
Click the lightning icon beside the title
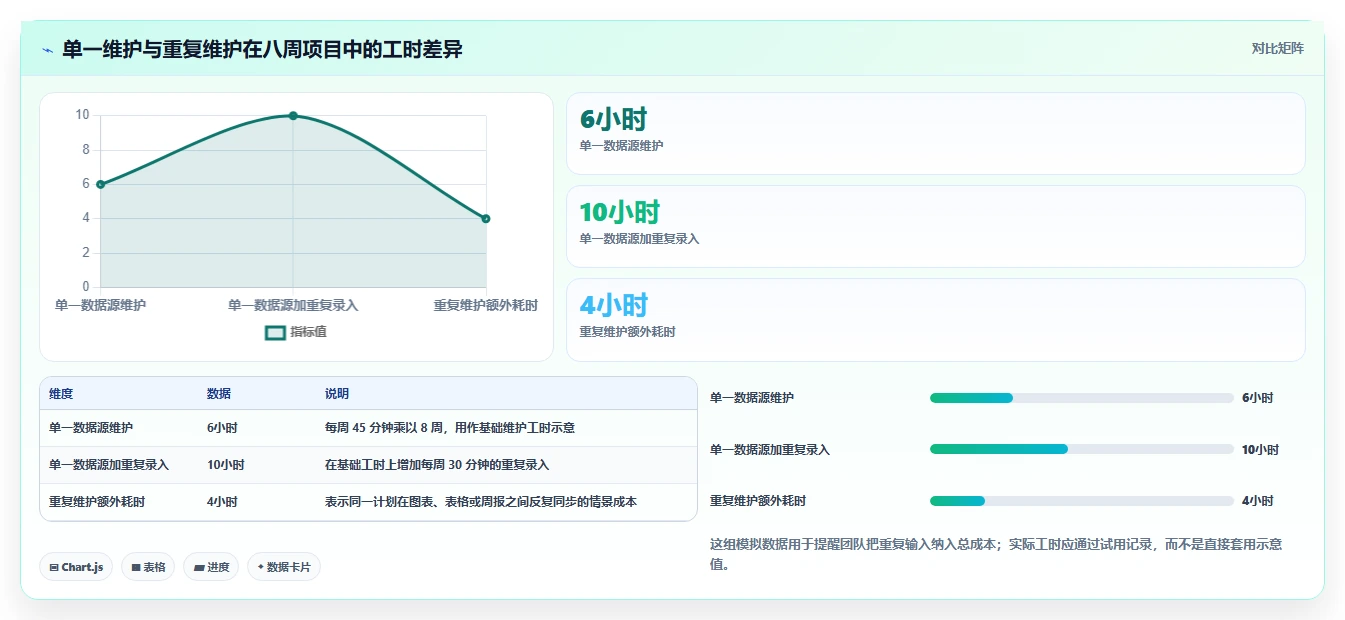[x=48, y=50]
